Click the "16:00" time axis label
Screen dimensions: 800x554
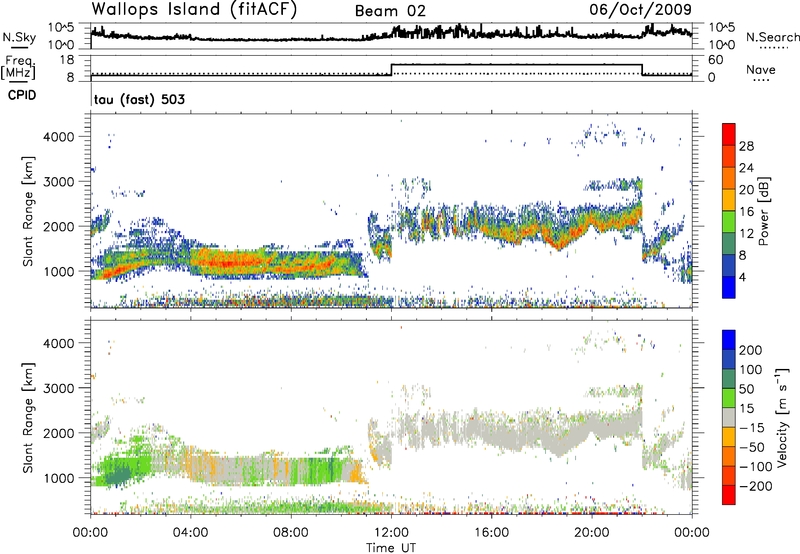(491, 533)
